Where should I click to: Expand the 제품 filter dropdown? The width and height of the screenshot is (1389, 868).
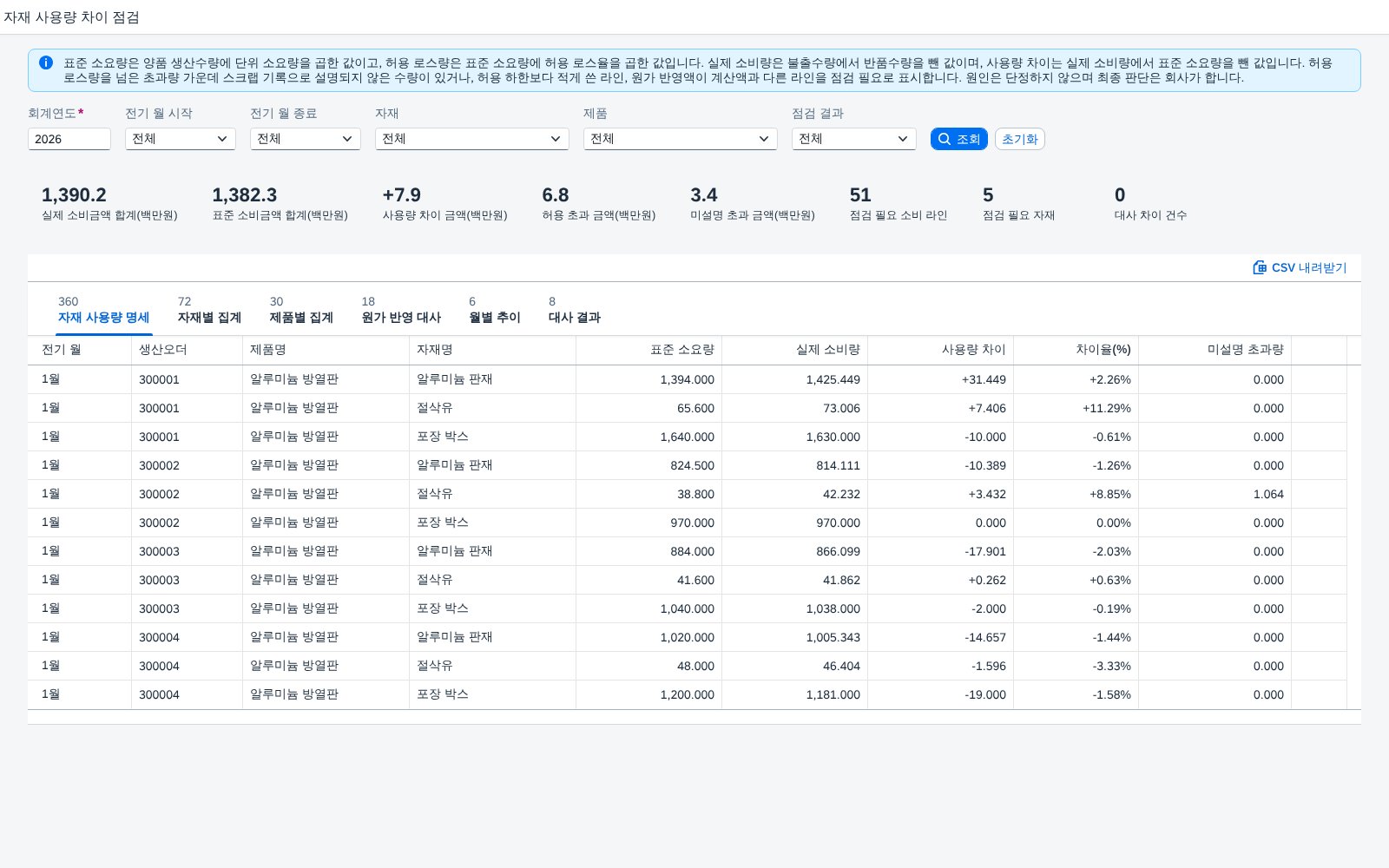click(681, 139)
